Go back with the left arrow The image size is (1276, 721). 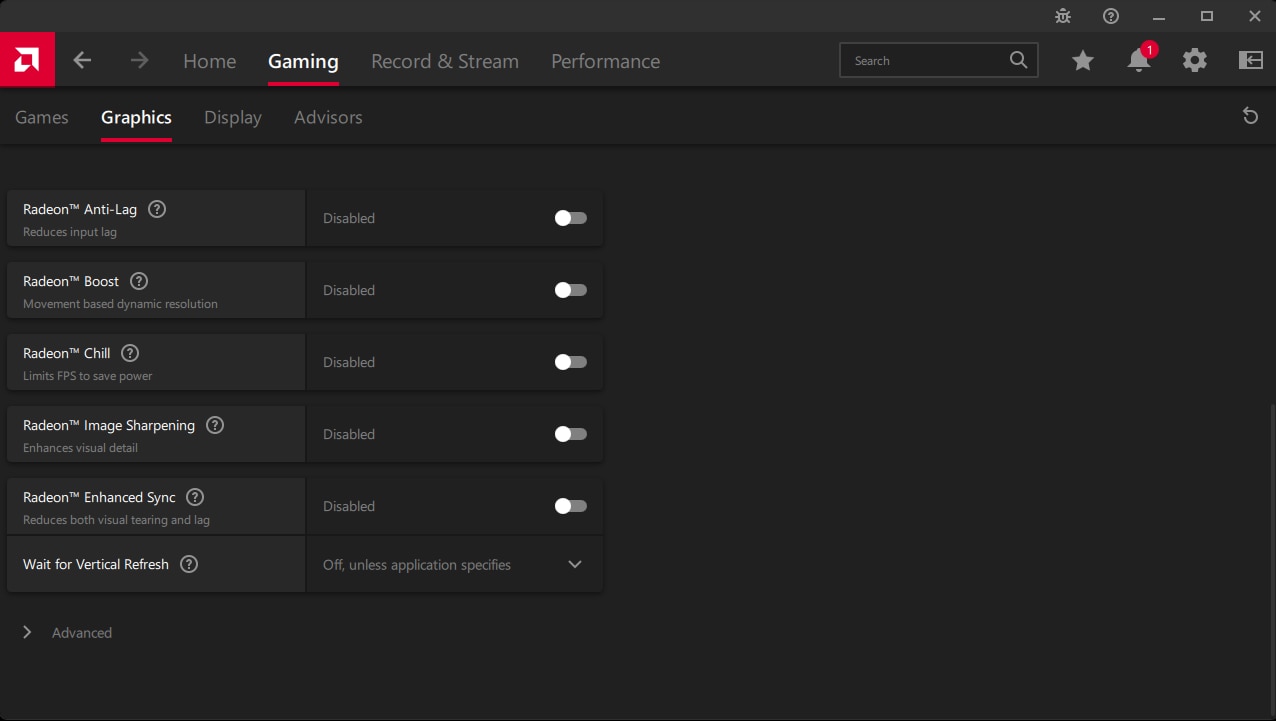[82, 60]
